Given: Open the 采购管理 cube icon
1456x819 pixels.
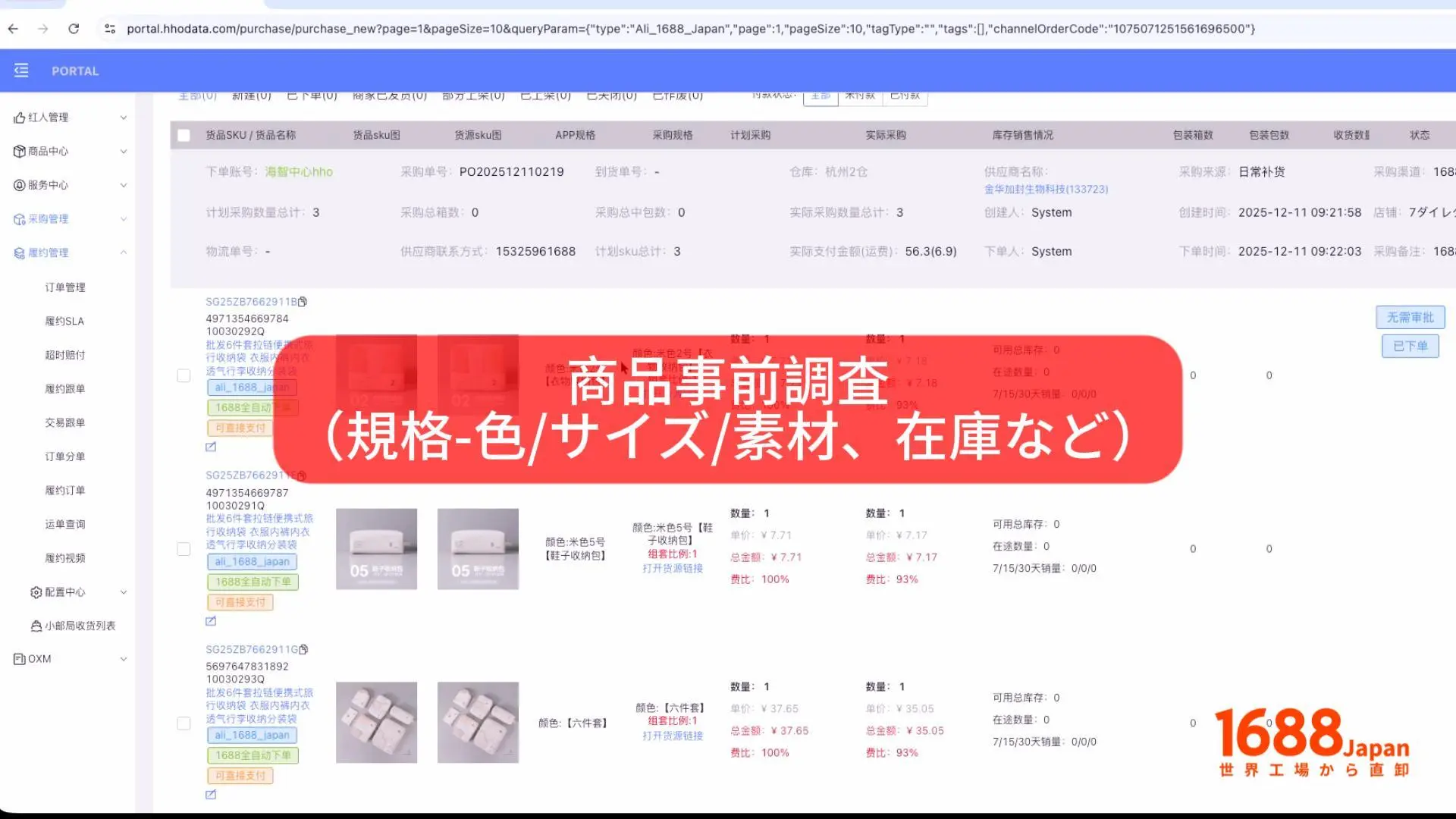Looking at the screenshot, I should [x=19, y=218].
